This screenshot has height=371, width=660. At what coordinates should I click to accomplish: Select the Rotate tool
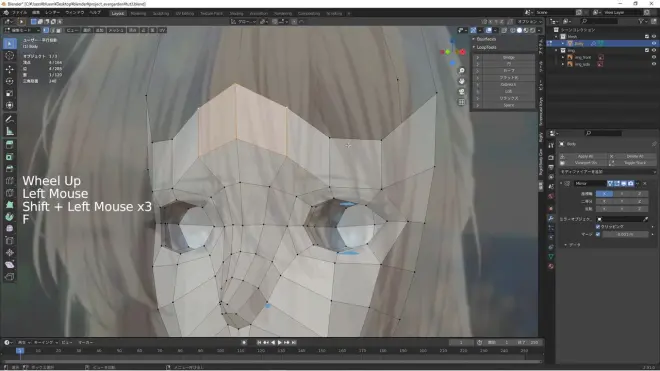(10, 81)
